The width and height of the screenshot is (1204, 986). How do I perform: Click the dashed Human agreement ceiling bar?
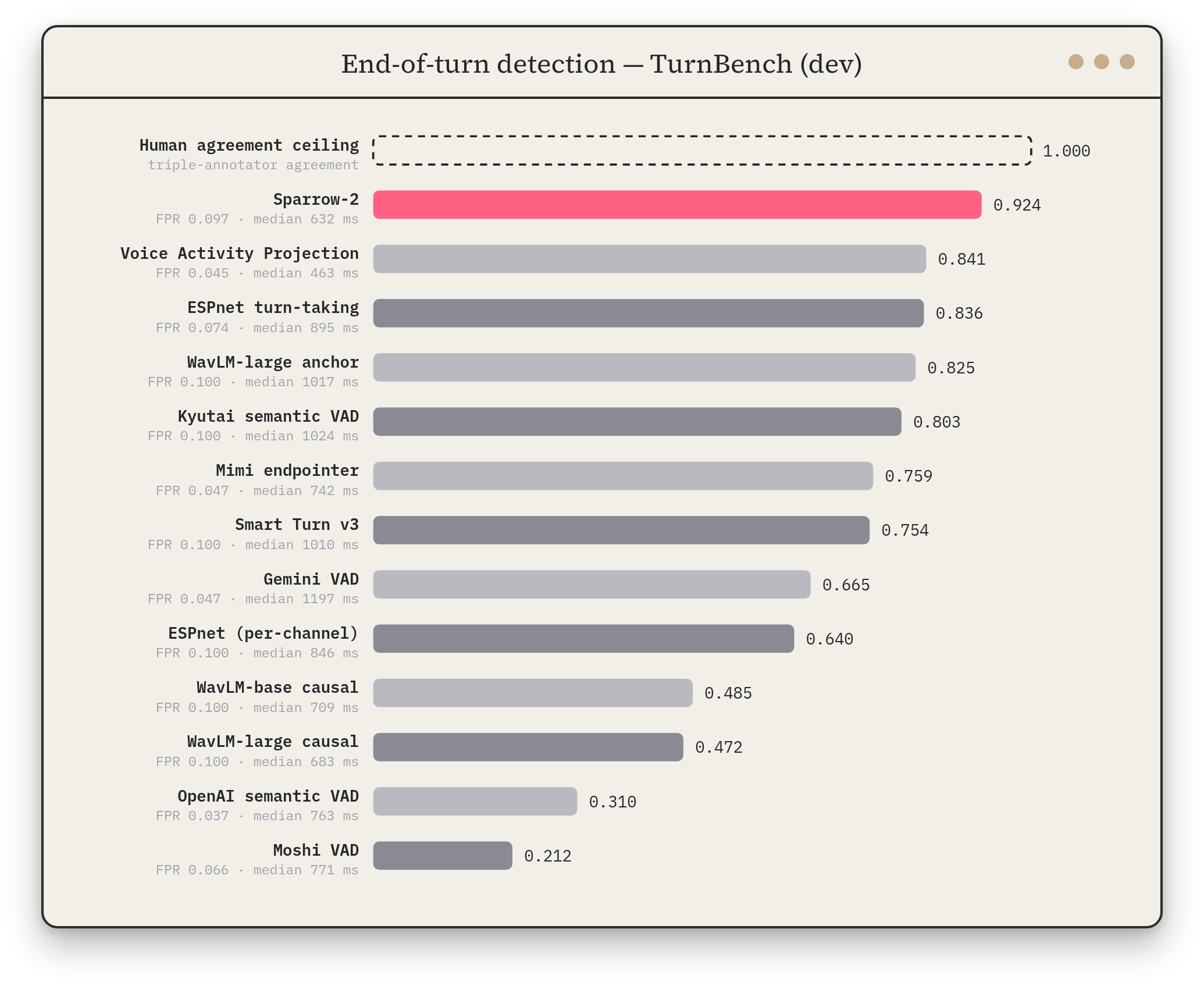[x=702, y=151]
